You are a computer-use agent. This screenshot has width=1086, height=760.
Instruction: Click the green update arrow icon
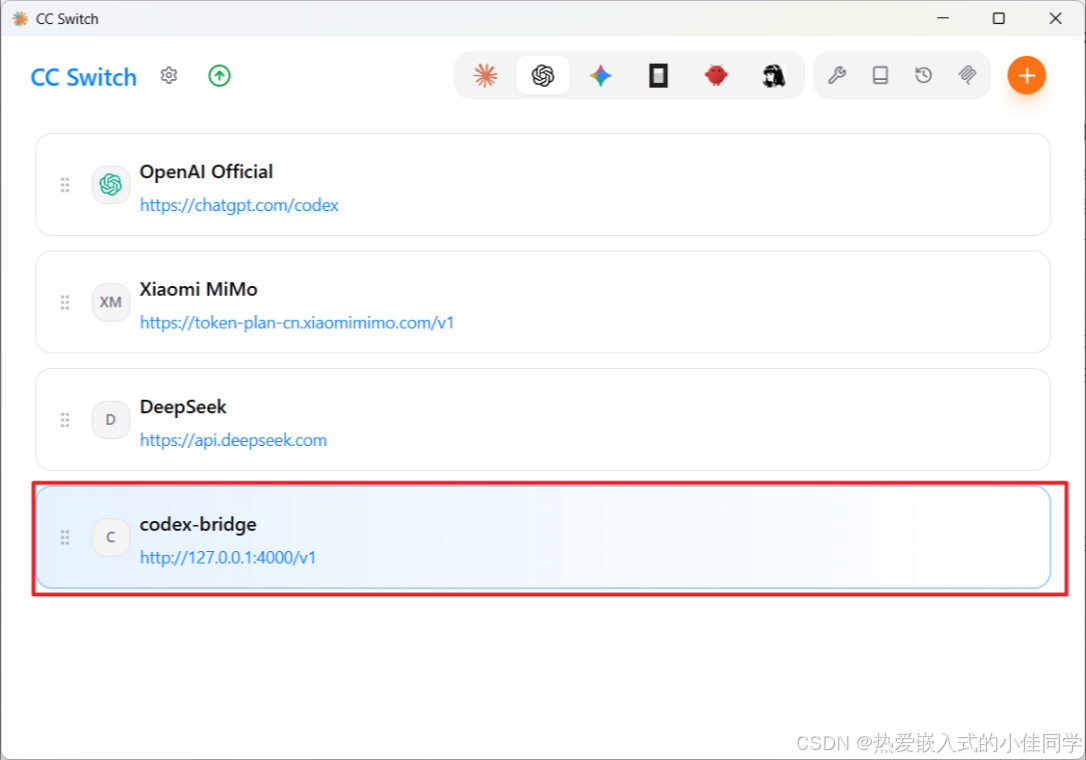tap(220, 76)
